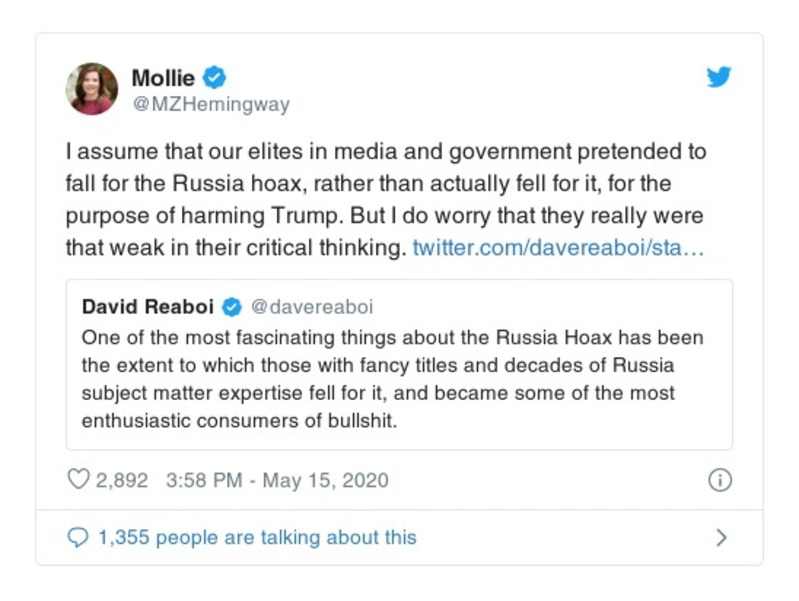Open 1,355 people are talking about this
This screenshot has height=601, width=799.
(x=257, y=538)
